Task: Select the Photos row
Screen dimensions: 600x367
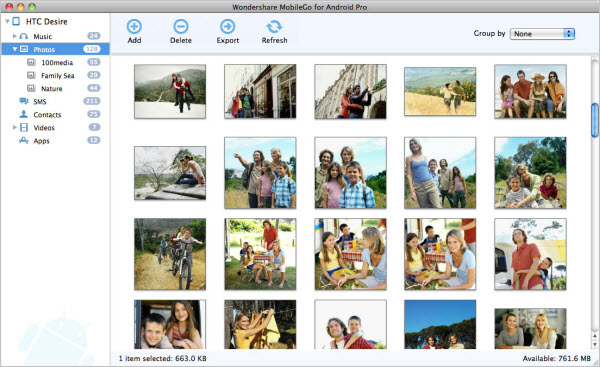Action: 55,49
